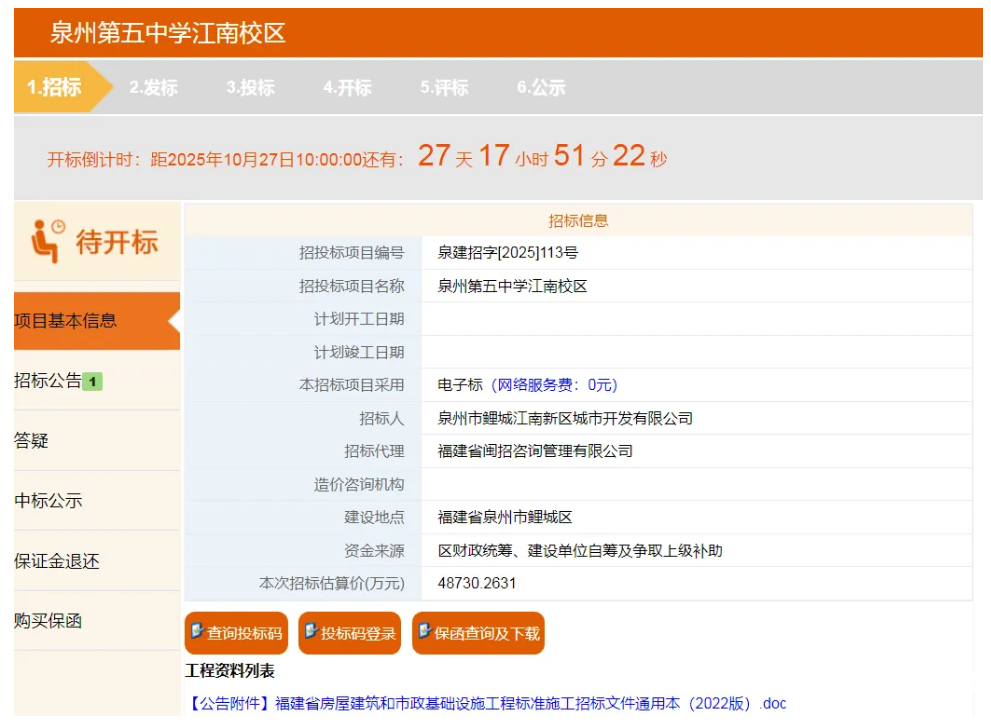Screen dimensions: 991x727
Task: Click the green badge next to 招标公告
Action: pos(93,381)
